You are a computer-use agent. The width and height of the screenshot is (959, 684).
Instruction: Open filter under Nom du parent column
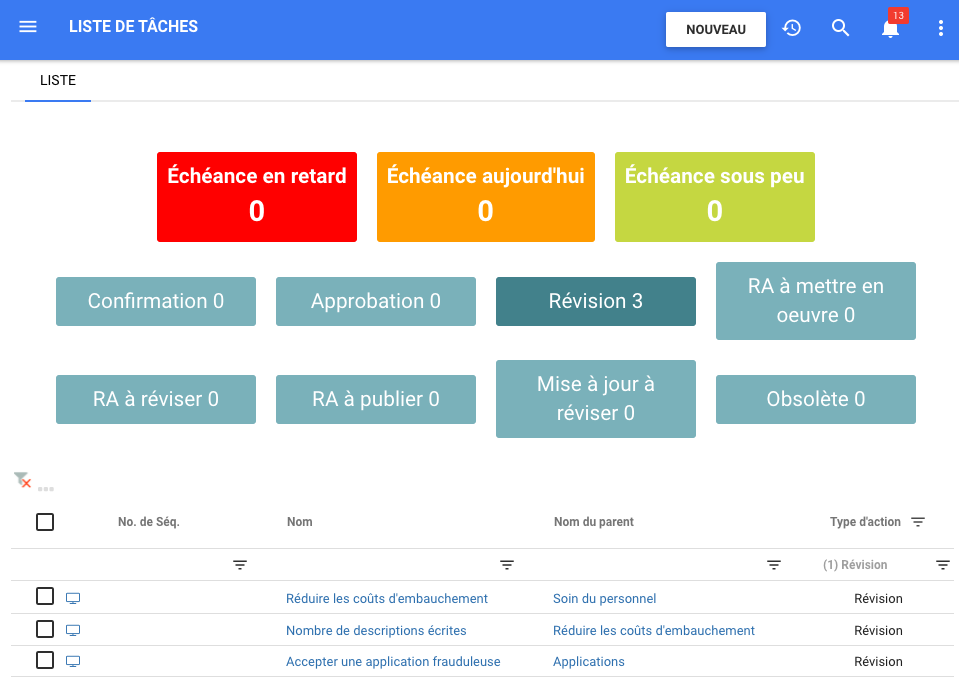click(x=774, y=565)
